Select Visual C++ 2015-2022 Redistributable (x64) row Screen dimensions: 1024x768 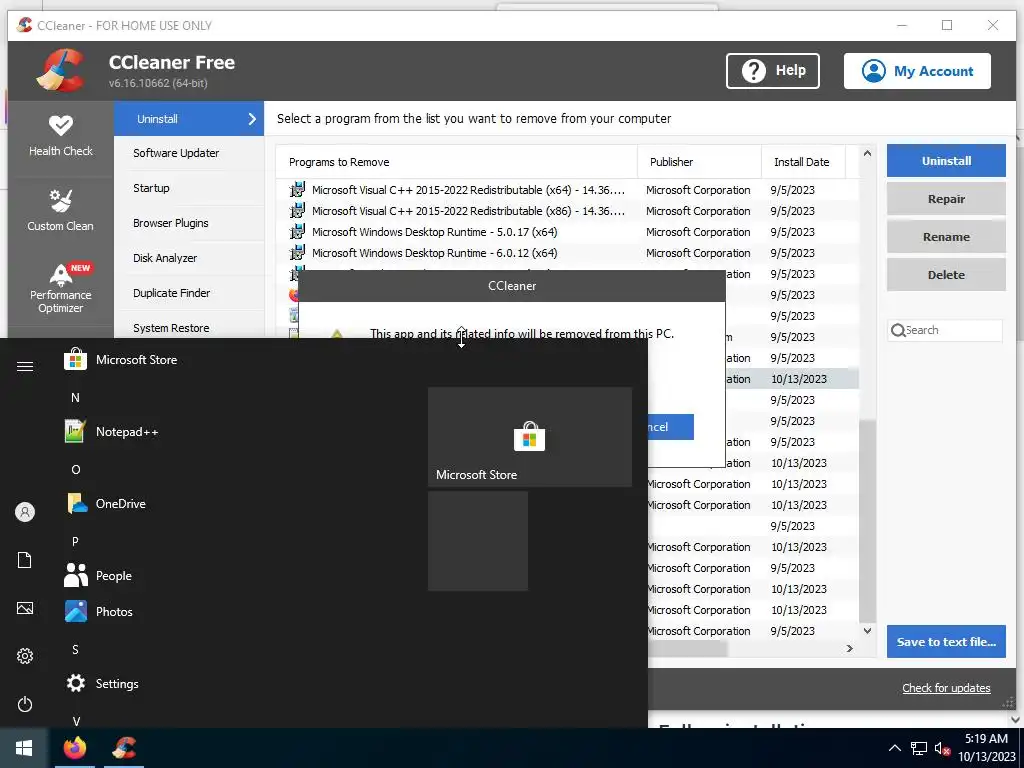pos(567,190)
